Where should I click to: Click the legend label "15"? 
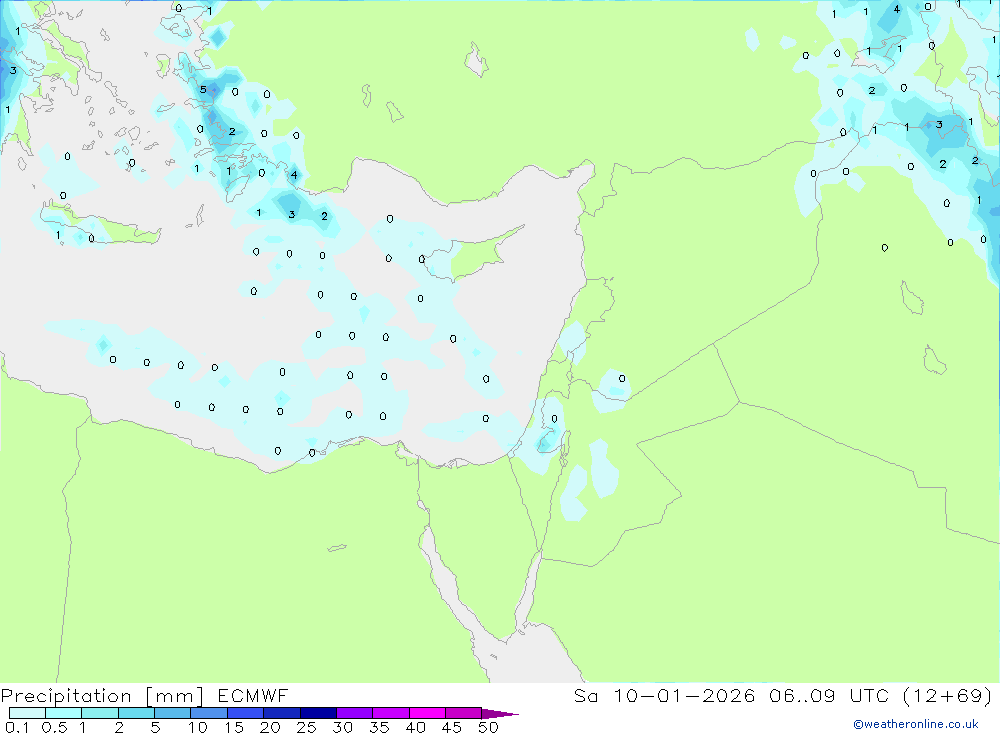point(234,727)
